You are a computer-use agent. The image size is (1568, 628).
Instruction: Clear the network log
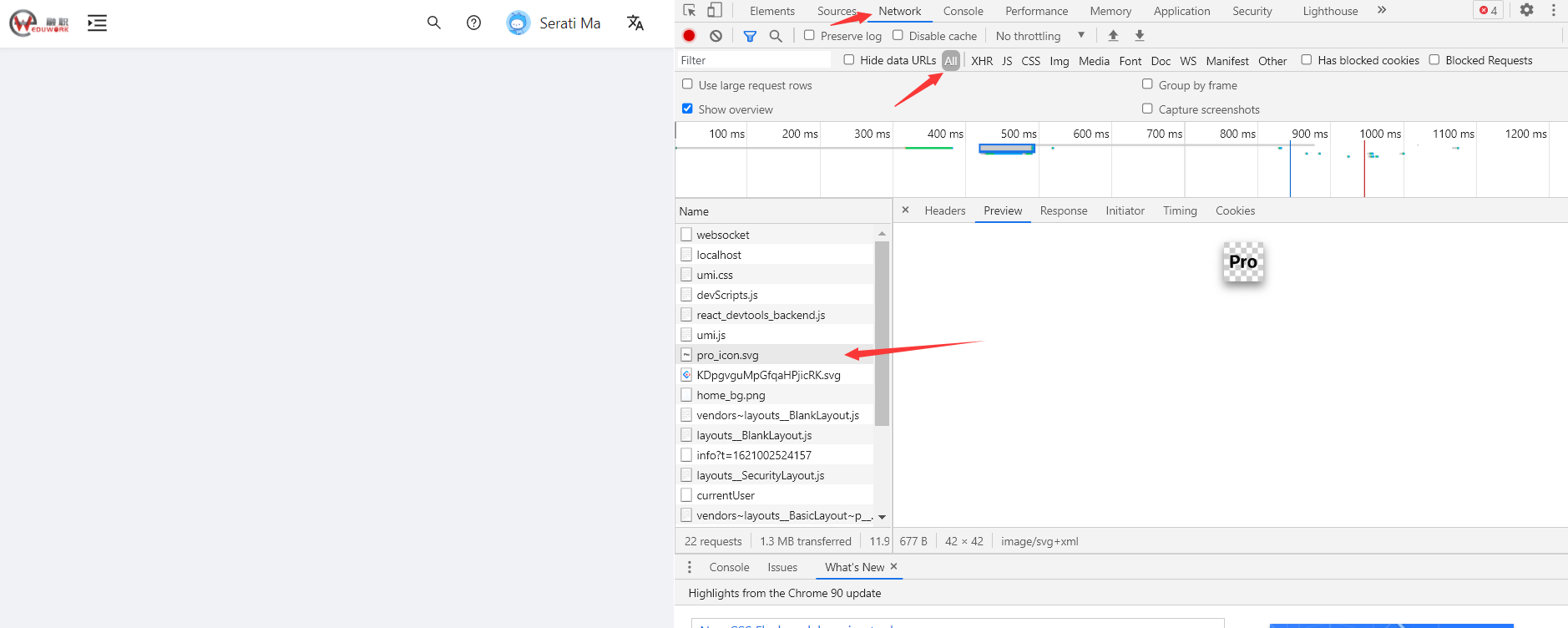pos(716,35)
